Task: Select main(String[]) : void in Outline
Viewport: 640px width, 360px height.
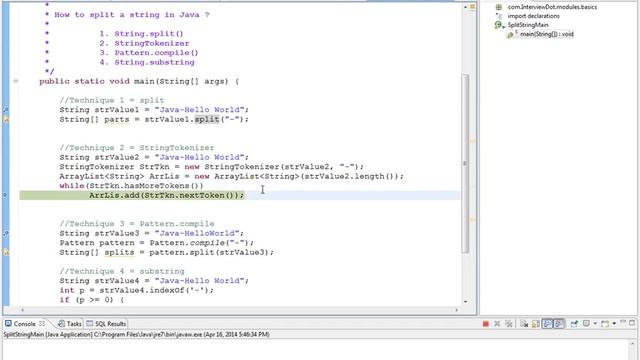Action: pos(547,34)
